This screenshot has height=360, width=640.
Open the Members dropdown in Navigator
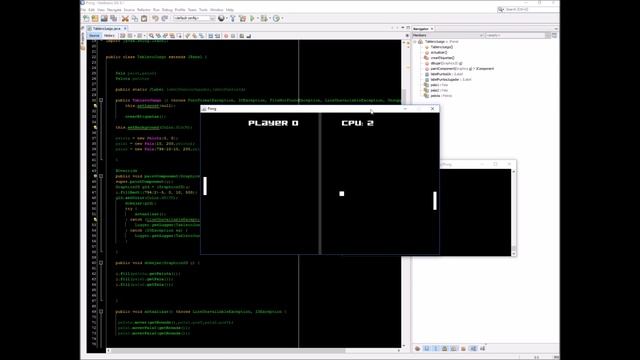pyautogui.click(x=448, y=36)
